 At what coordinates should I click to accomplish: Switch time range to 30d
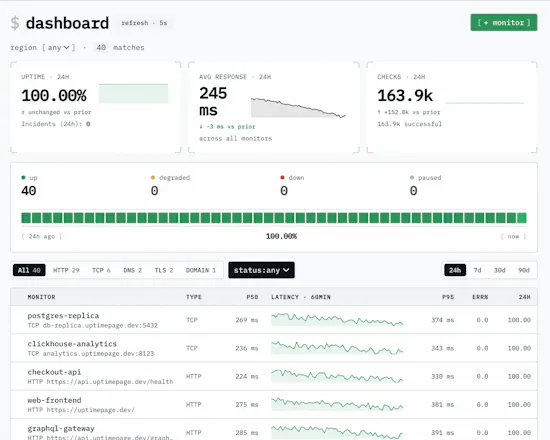(499, 270)
